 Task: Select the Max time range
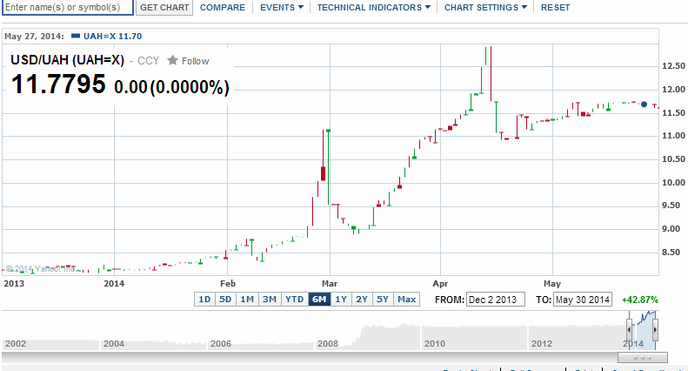407,299
